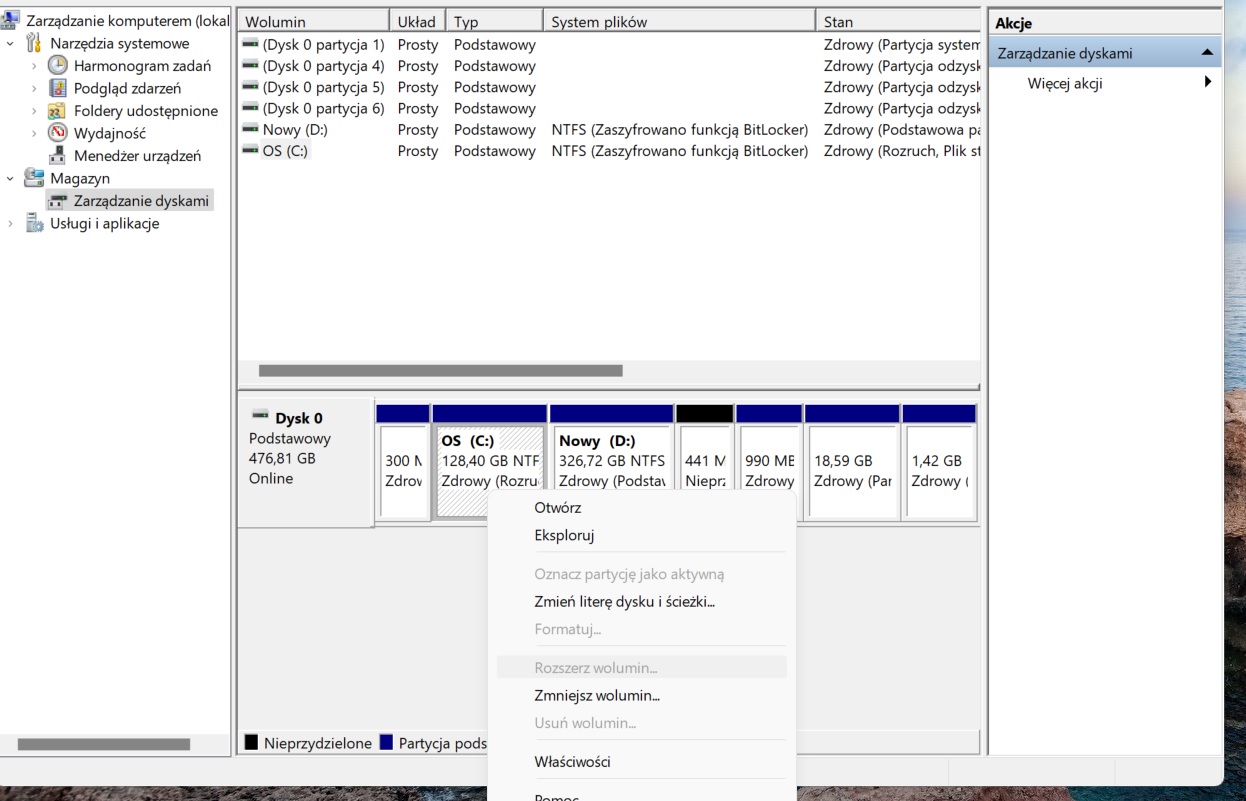Click the Foldery udostępnione folder icon
This screenshot has height=801, width=1246.
point(57,111)
